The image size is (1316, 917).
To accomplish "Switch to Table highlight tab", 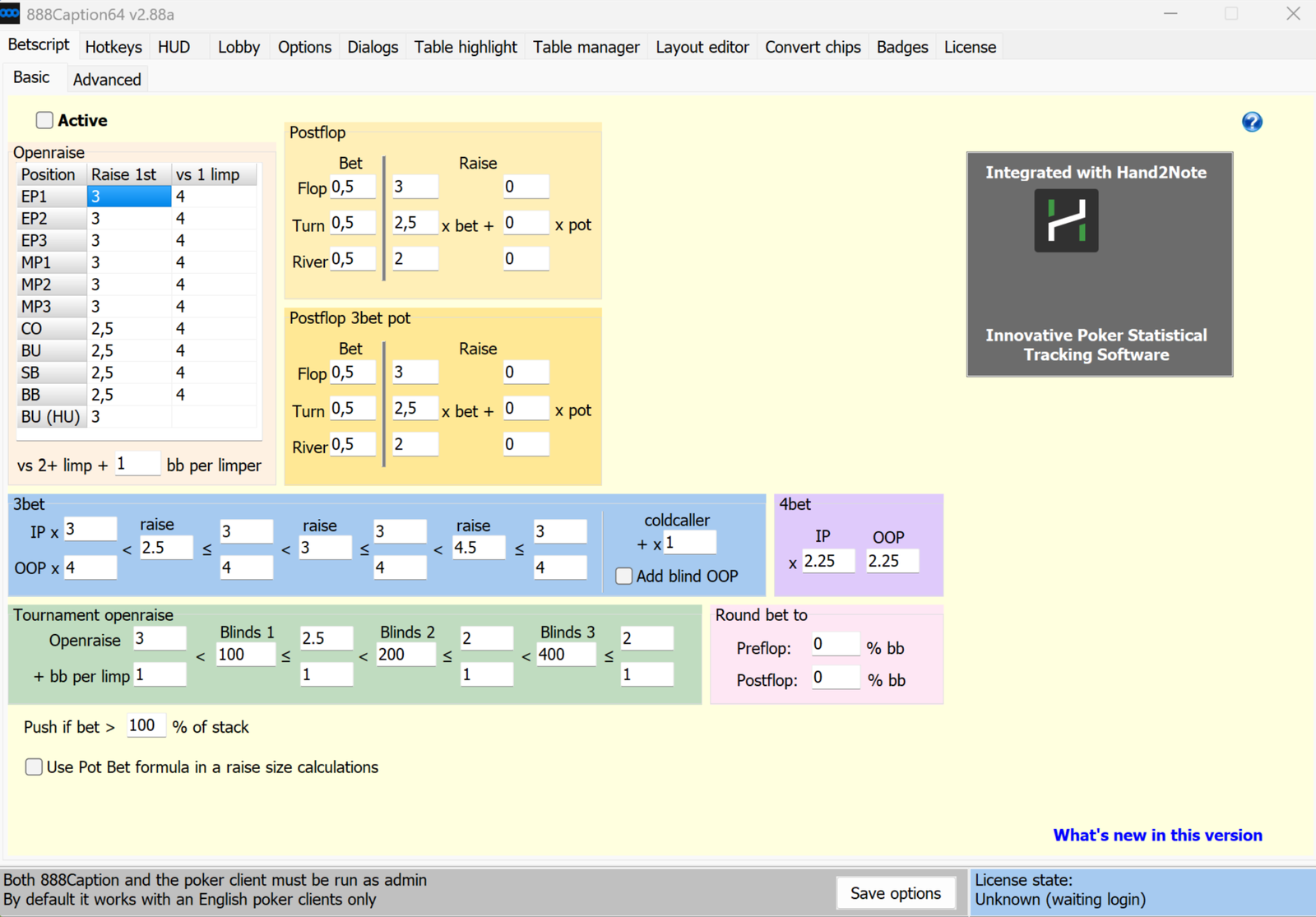I will coord(466,47).
